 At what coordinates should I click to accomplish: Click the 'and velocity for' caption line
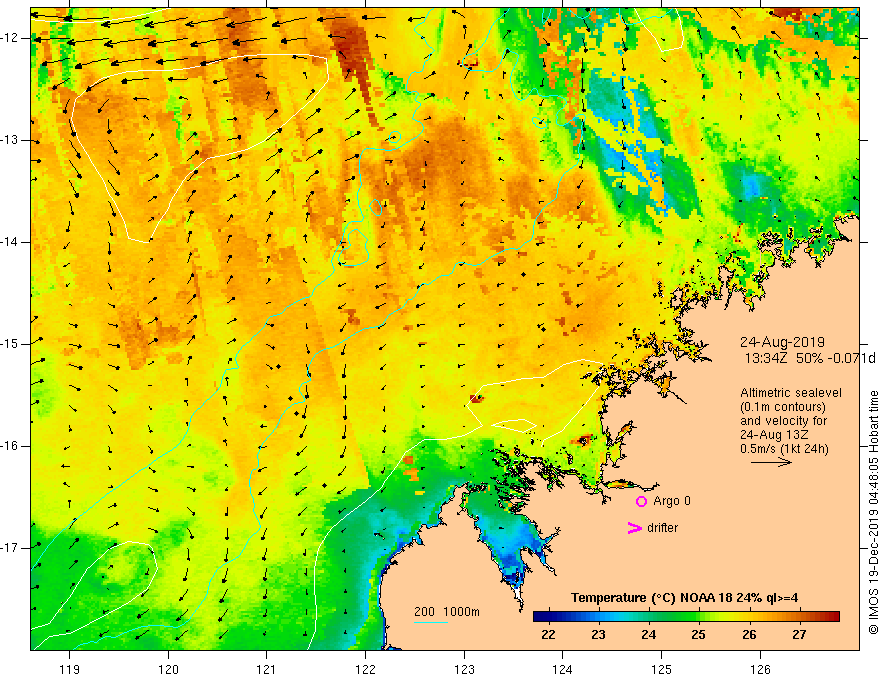783,421
